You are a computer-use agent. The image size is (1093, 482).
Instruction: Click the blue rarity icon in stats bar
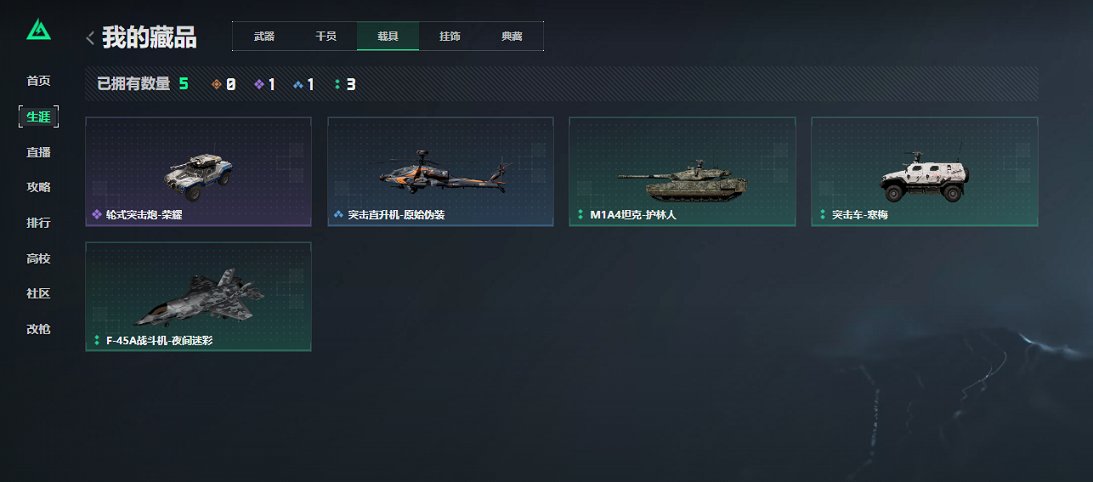298,84
